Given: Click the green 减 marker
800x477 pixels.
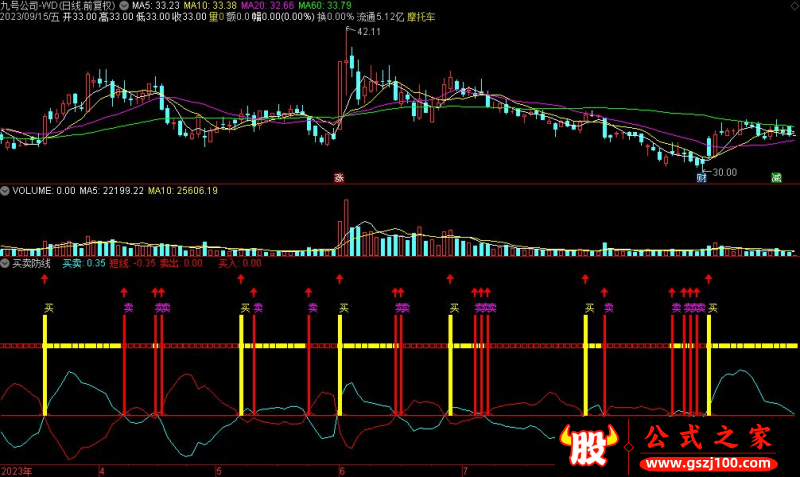Looking at the screenshot, I should 776,178.
